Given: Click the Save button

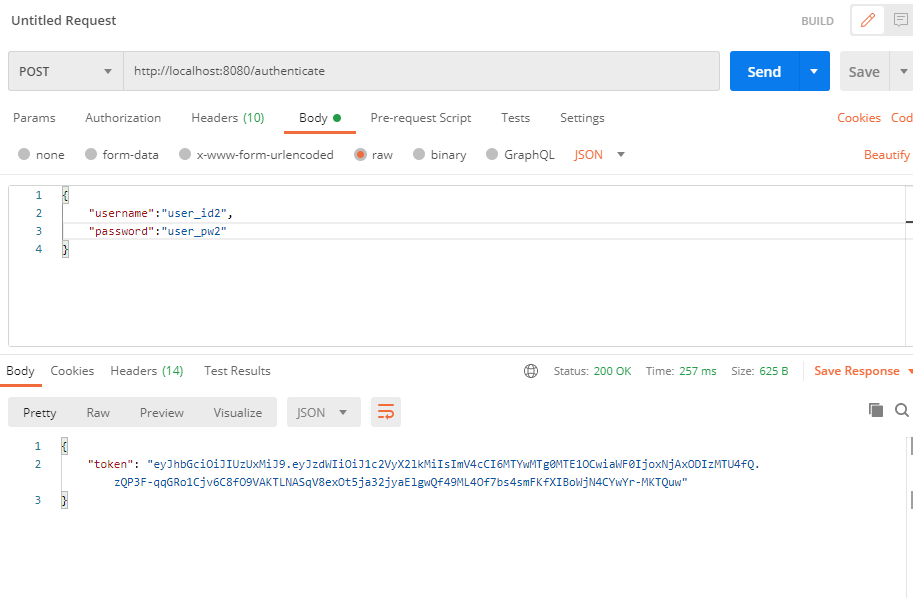Looking at the screenshot, I should (x=864, y=71).
